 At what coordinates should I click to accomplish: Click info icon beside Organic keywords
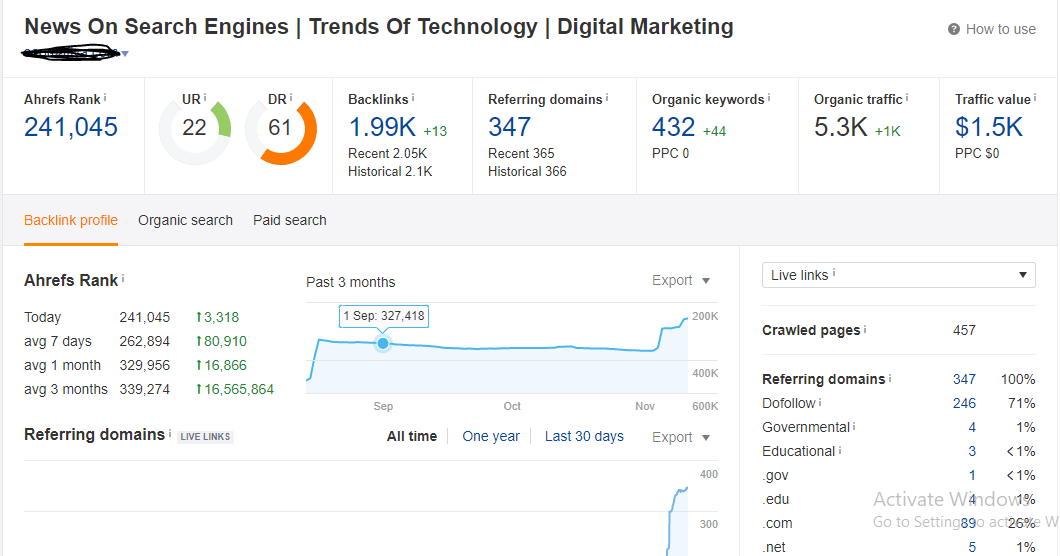(770, 98)
